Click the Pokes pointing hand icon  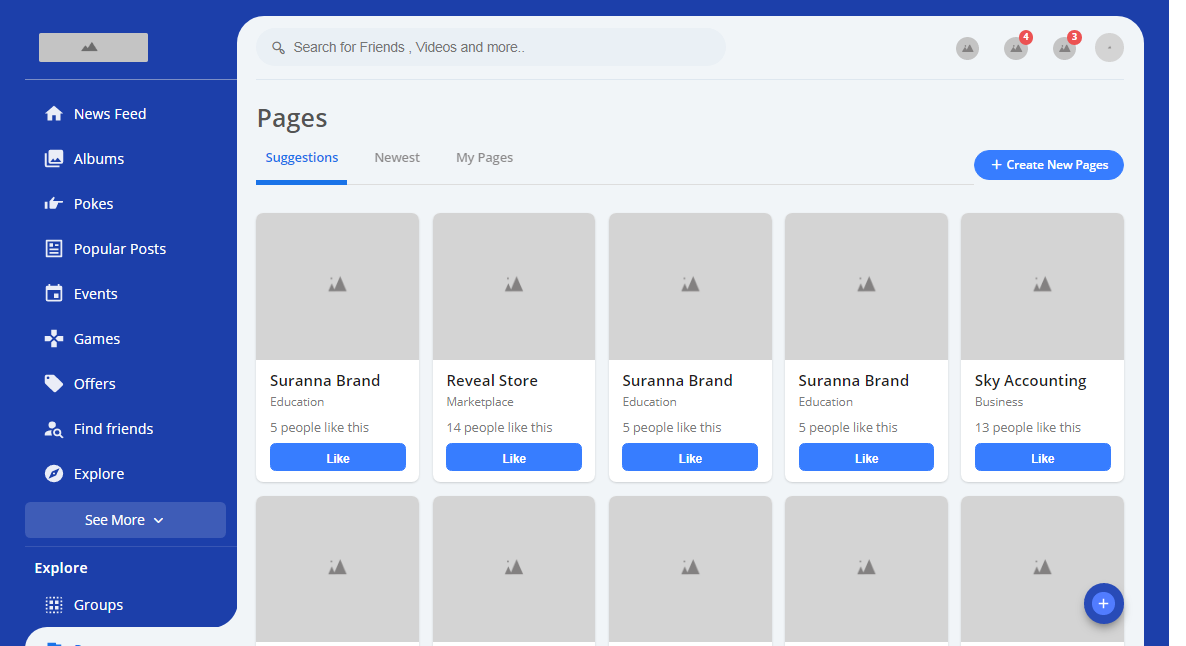click(54, 204)
